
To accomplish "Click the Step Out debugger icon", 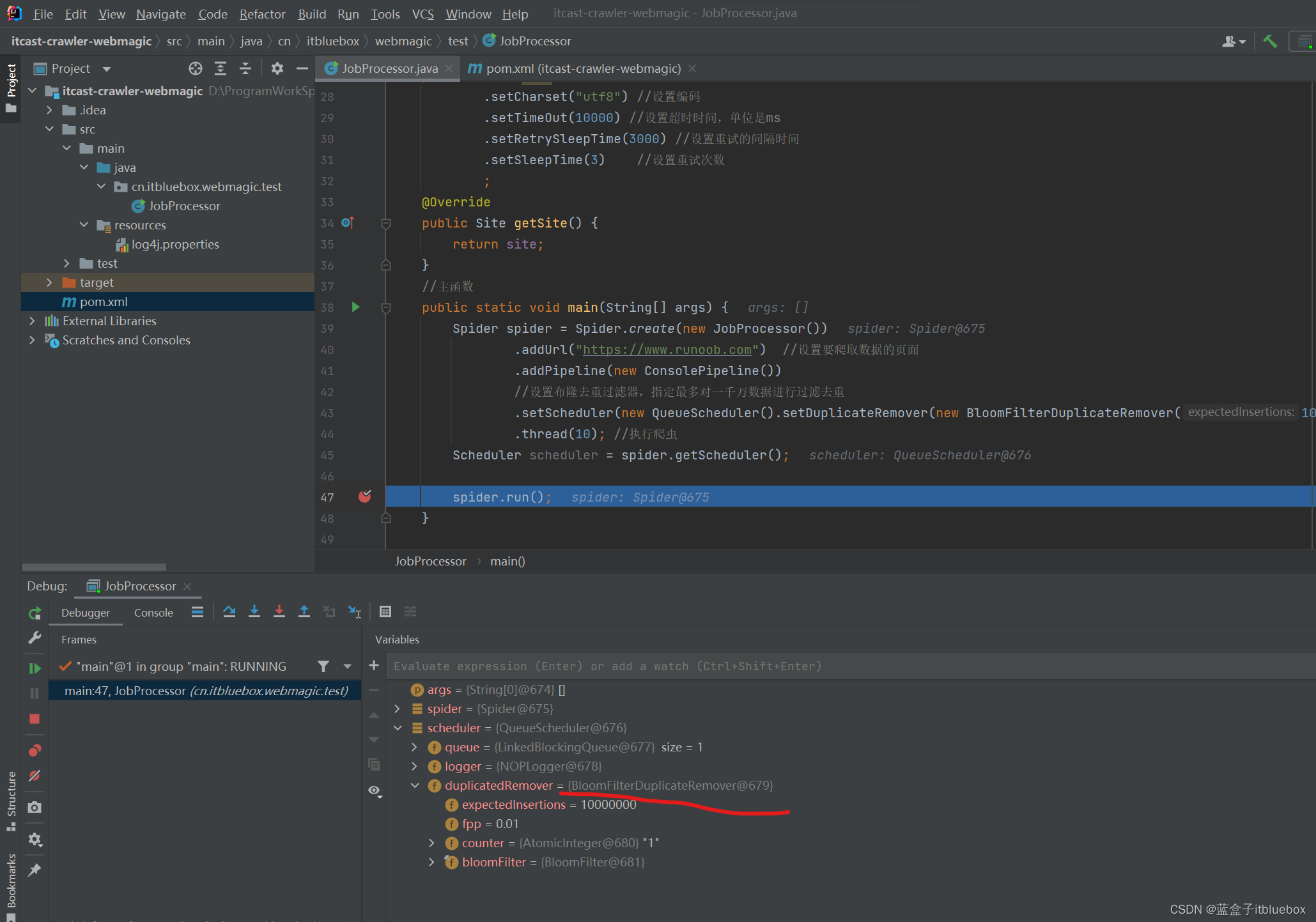I will pos(304,611).
